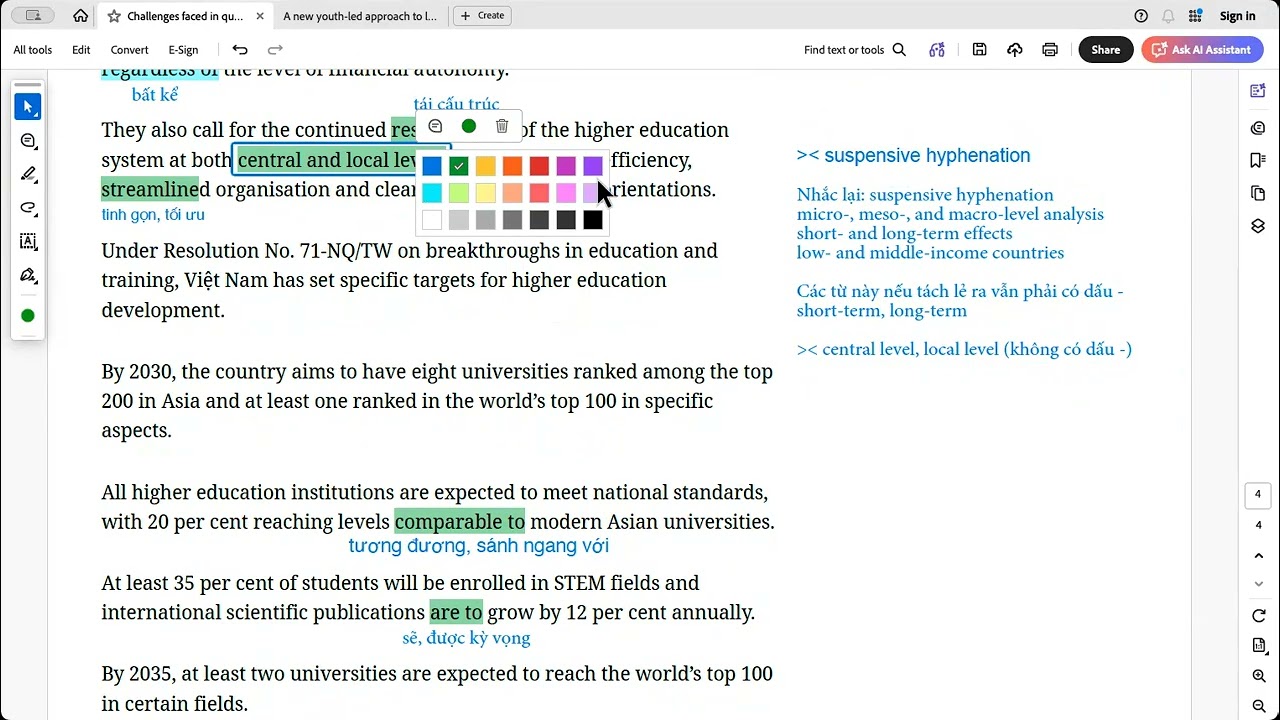Close the 'Challenges faced in qu...' tab
The image size is (1280, 720).
click(260, 16)
